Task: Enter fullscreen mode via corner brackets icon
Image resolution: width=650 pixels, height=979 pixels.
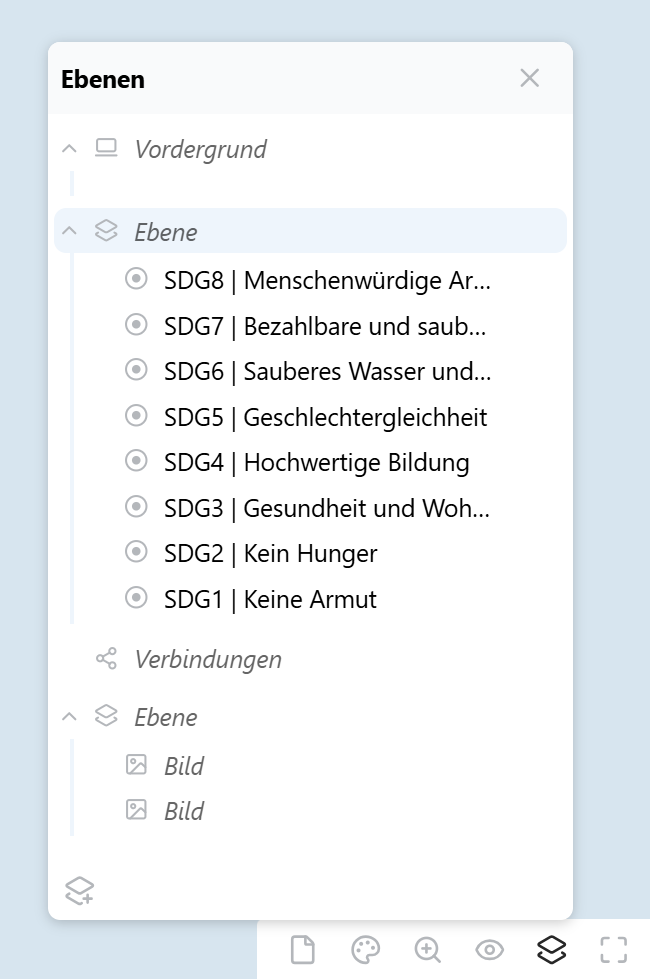Action: pos(613,949)
